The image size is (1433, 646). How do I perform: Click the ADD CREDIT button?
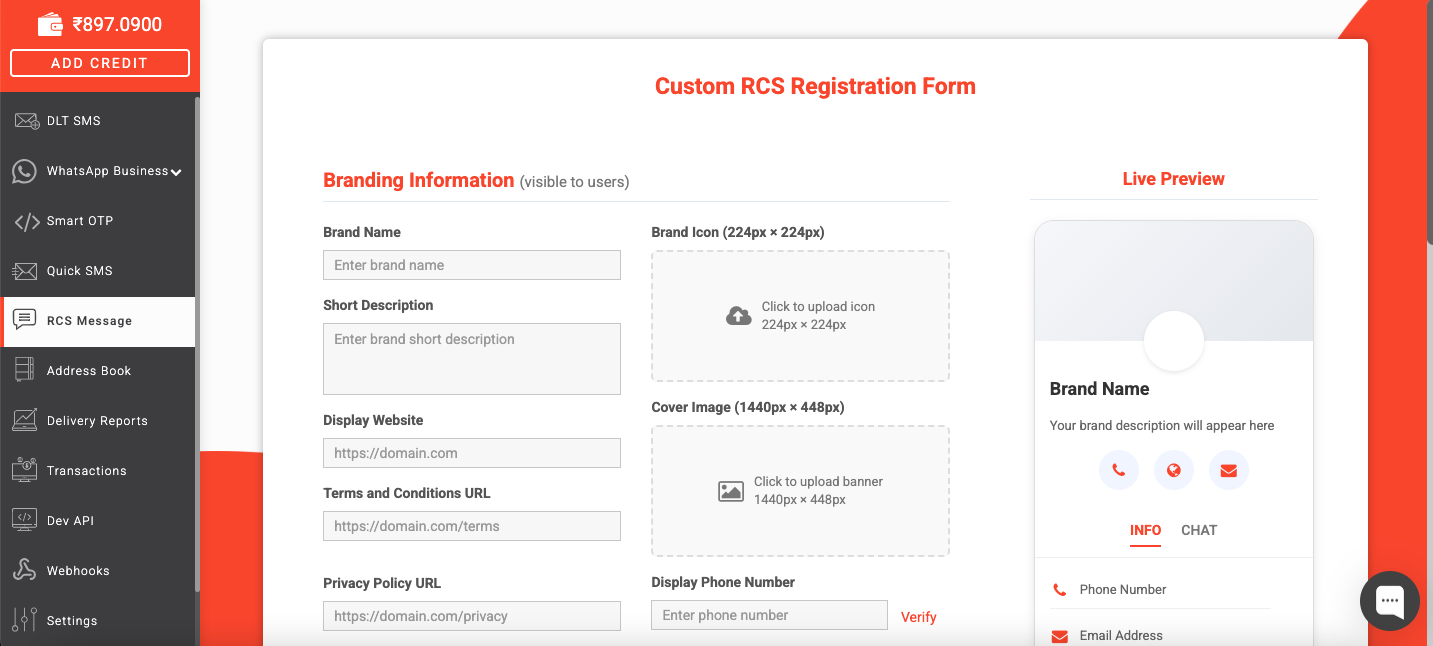(x=100, y=63)
